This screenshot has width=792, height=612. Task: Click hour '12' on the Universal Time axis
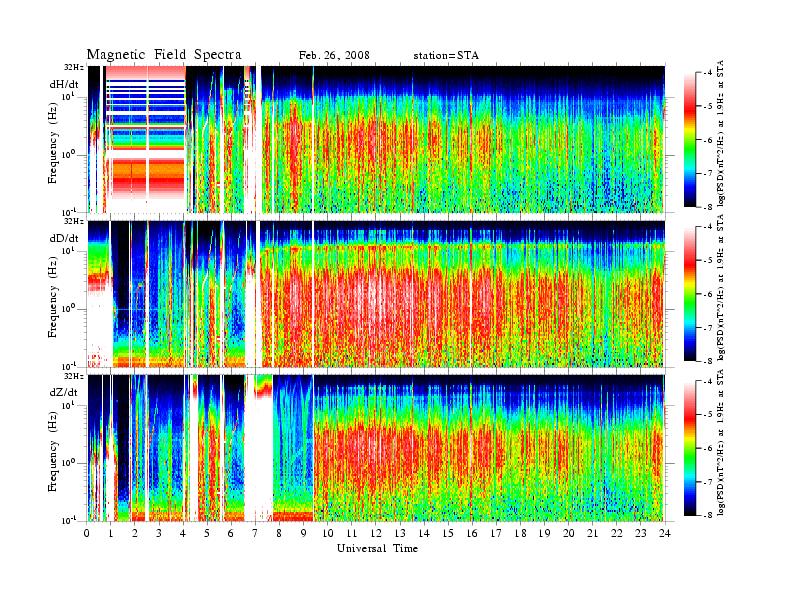pos(376,534)
